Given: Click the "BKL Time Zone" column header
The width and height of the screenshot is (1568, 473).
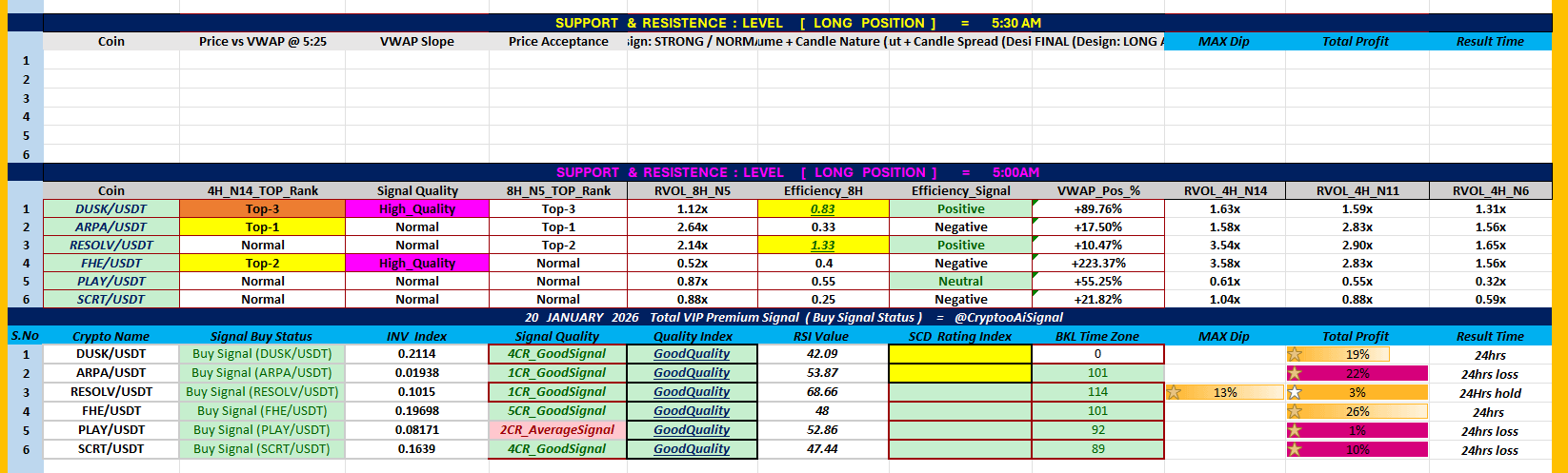Looking at the screenshot, I should pos(1097,337).
